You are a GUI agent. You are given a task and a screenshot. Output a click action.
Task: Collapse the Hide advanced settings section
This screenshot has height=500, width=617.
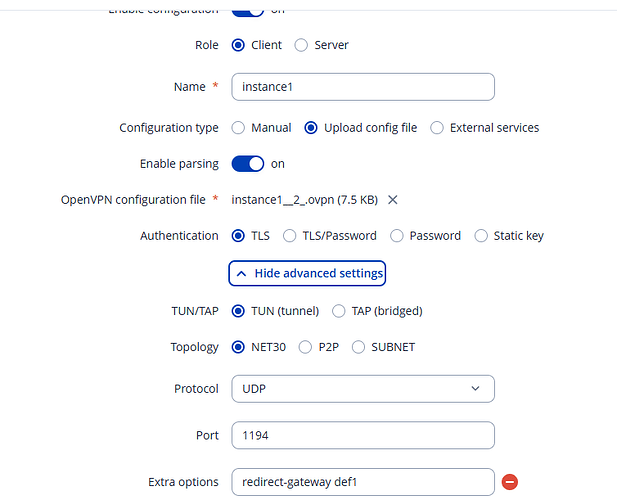[x=307, y=273]
